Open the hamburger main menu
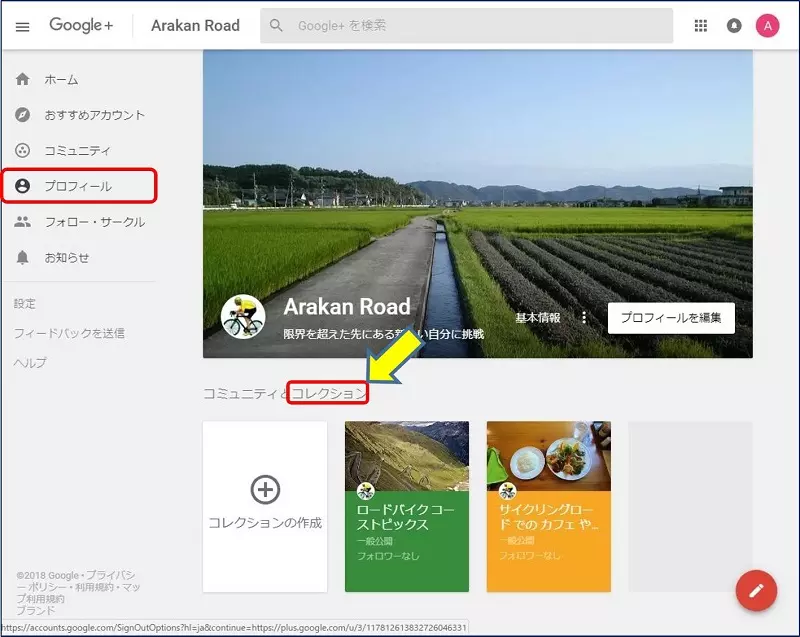800x637 pixels. click(x=22, y=27)
